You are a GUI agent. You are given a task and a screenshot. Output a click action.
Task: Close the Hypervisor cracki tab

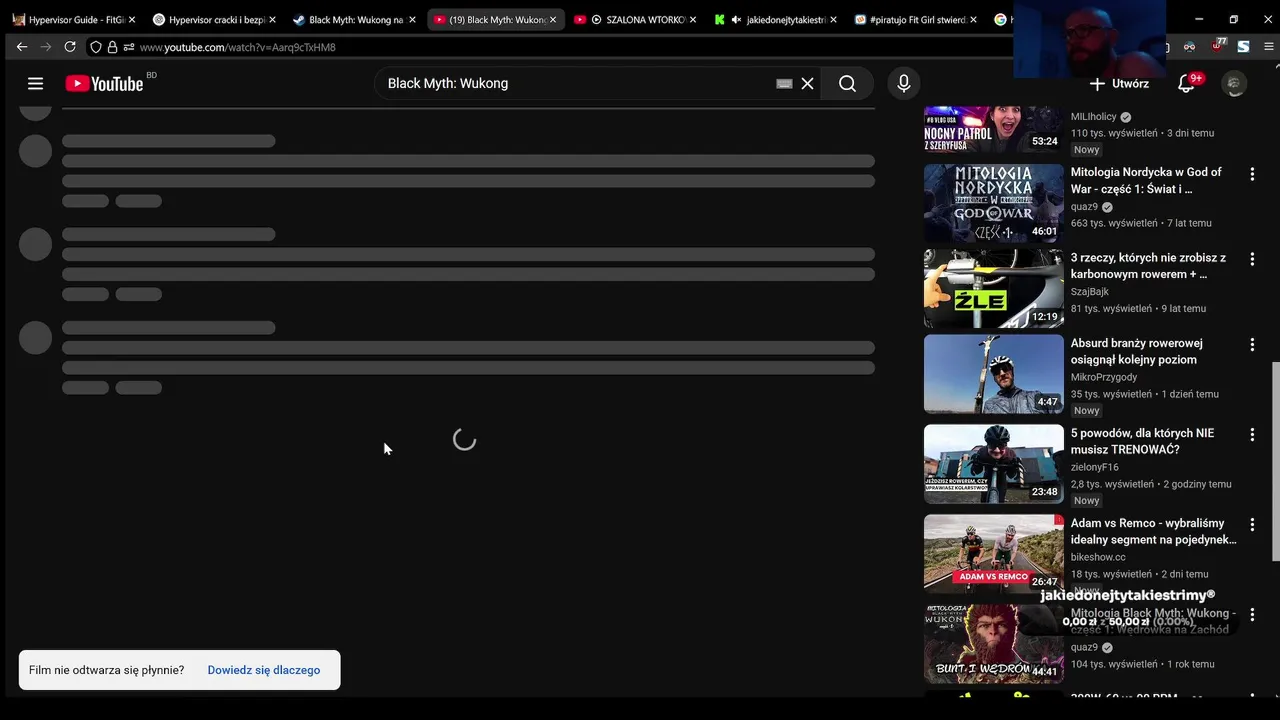tap(271, 19)
